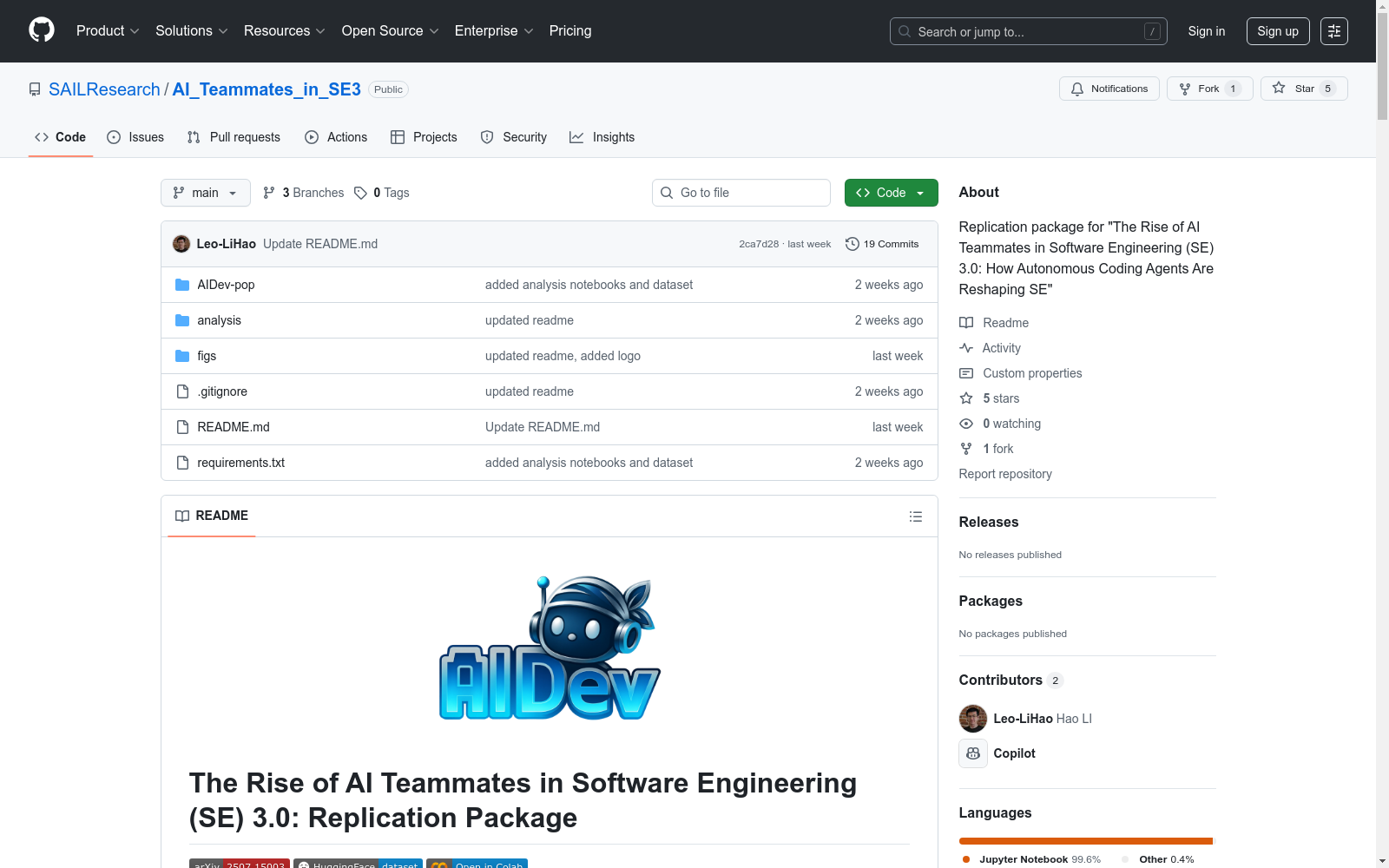Star the repository

(1304, 89)
